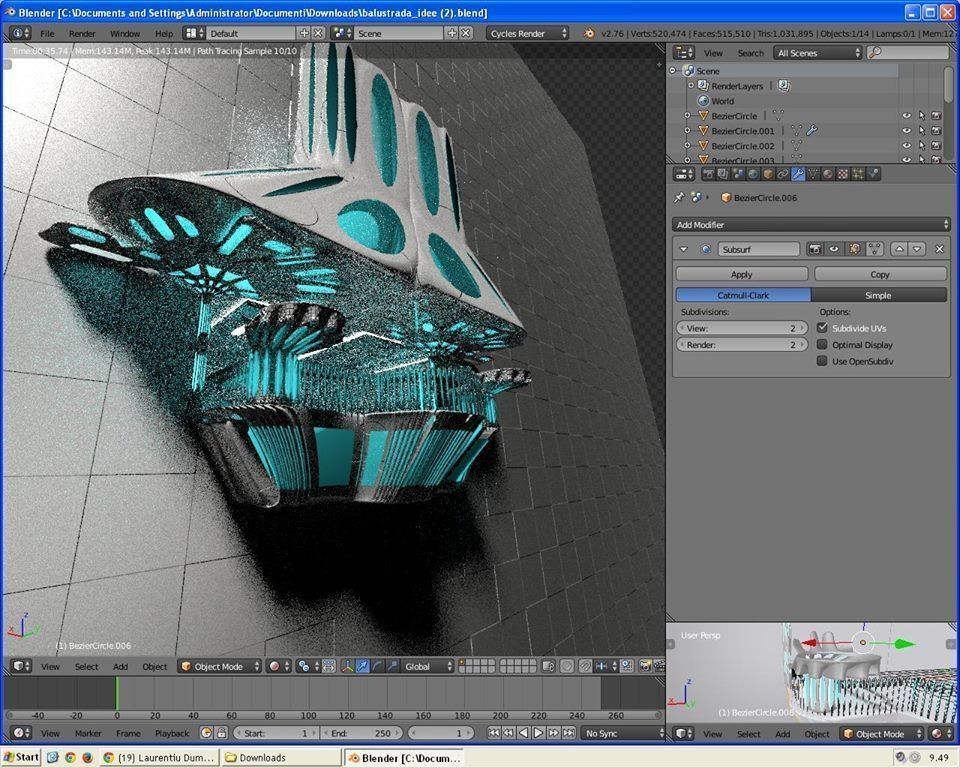
Task: Enable the Optimal Display checkbox
Action: point(822,344)
